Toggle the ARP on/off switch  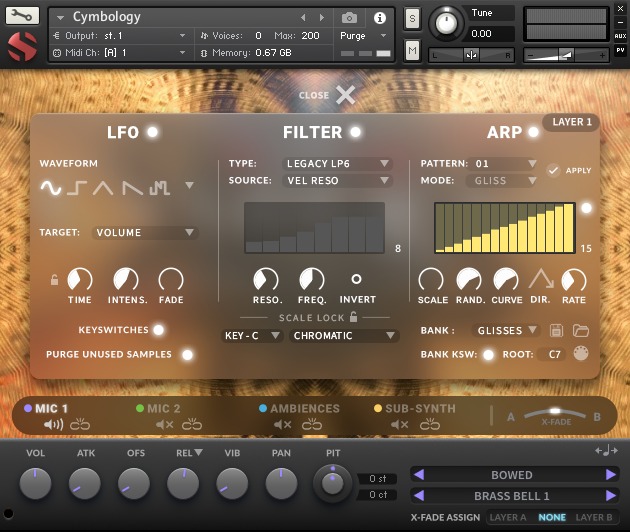(x=533, y=132)
